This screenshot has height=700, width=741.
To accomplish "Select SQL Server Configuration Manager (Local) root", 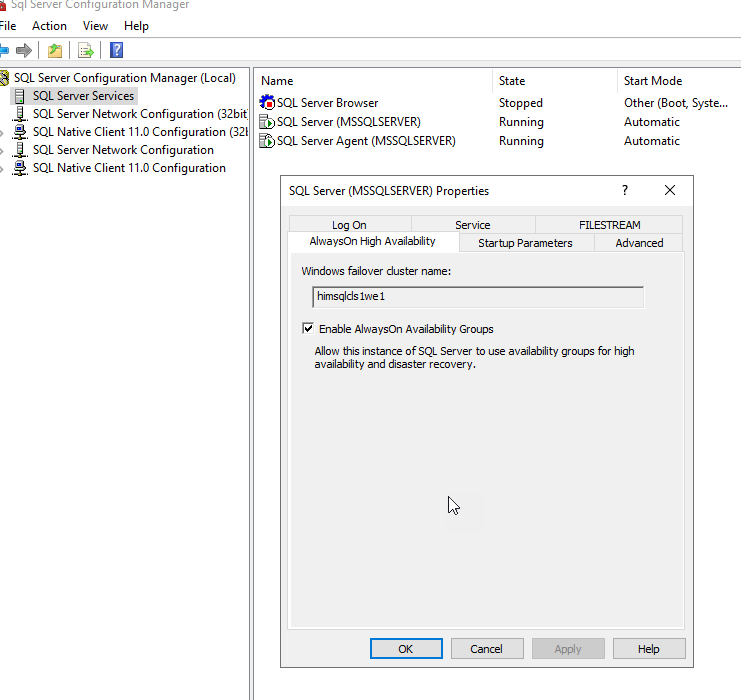I will click(x=125, y=78).
